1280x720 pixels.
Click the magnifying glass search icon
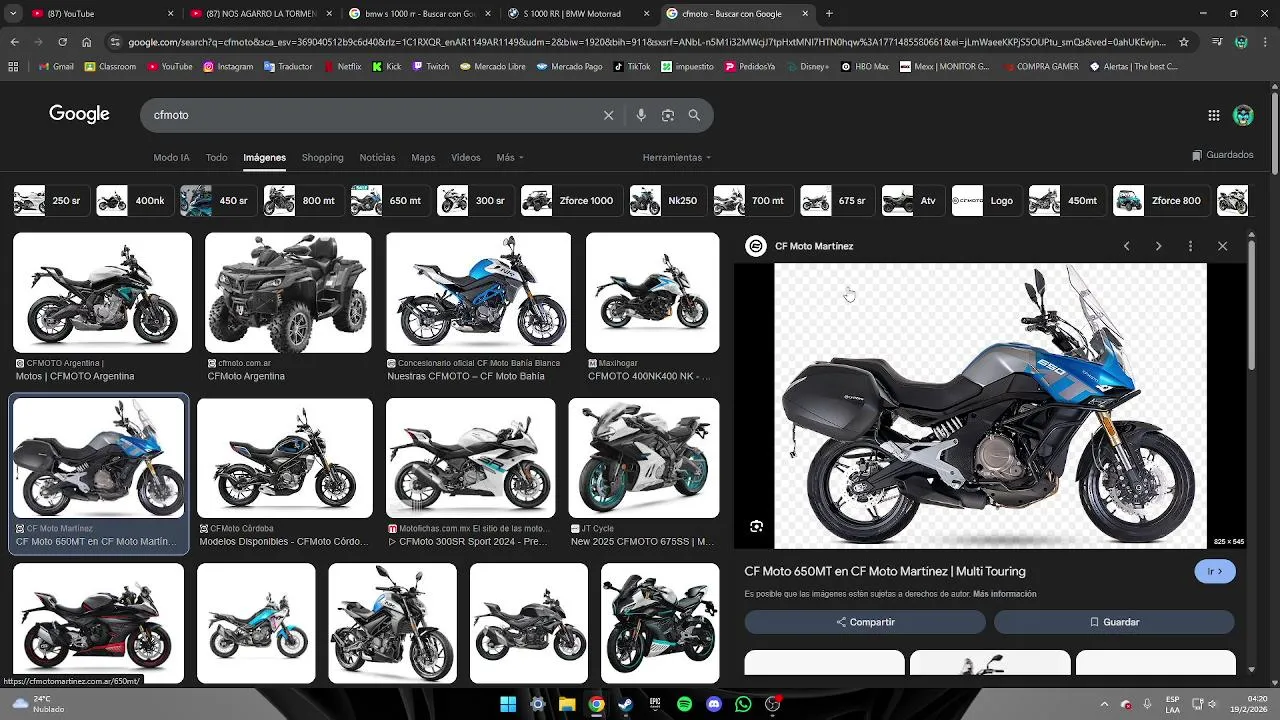[x=694, y=115]
